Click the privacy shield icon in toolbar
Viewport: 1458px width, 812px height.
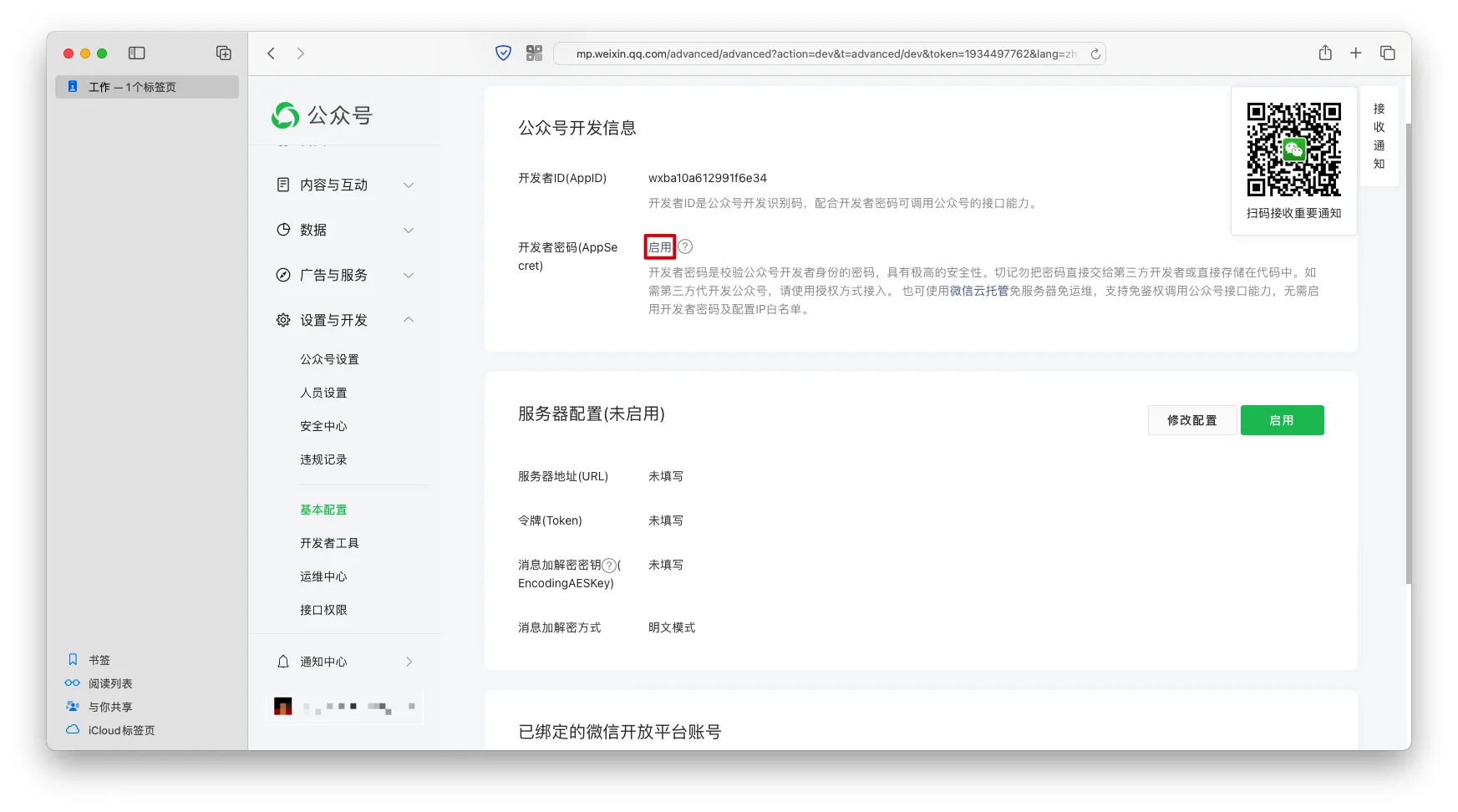pyautogui.click(x=503, y=53)
